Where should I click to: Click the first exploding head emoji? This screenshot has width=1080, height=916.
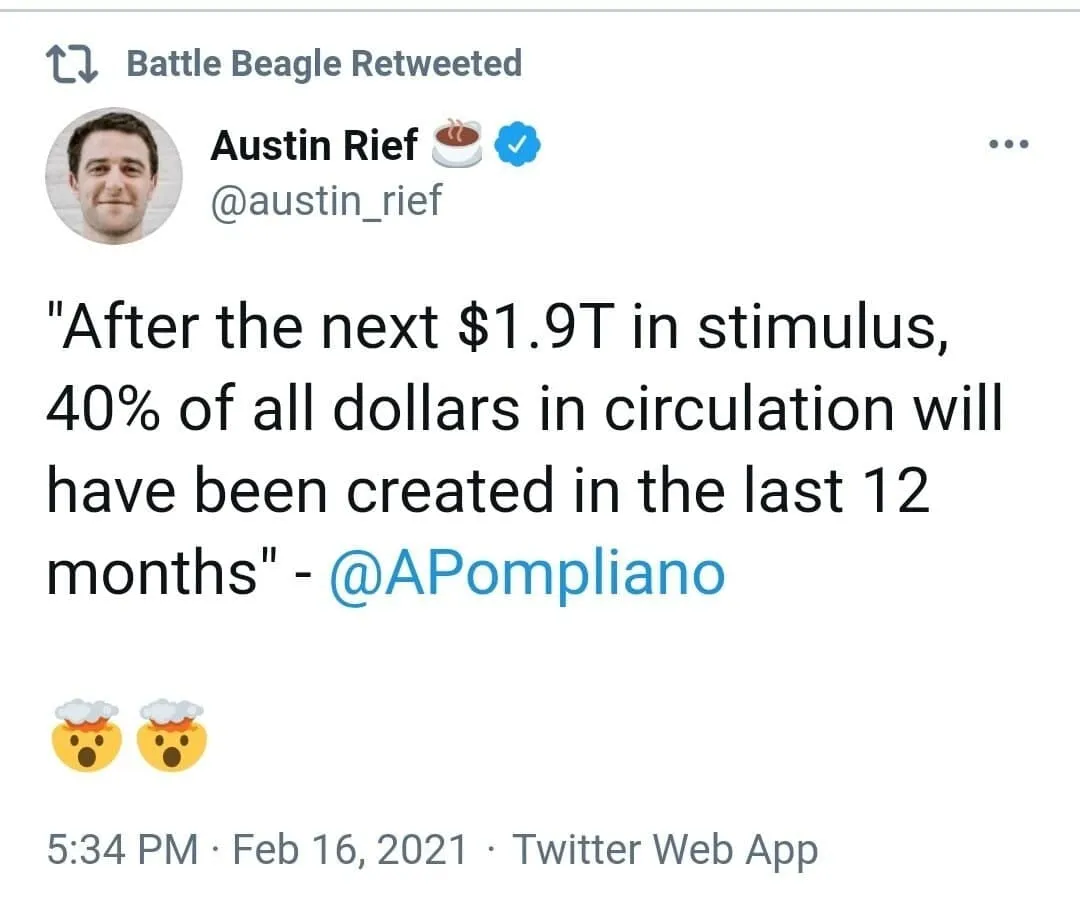pyautogui.click(x=87, y=735)
